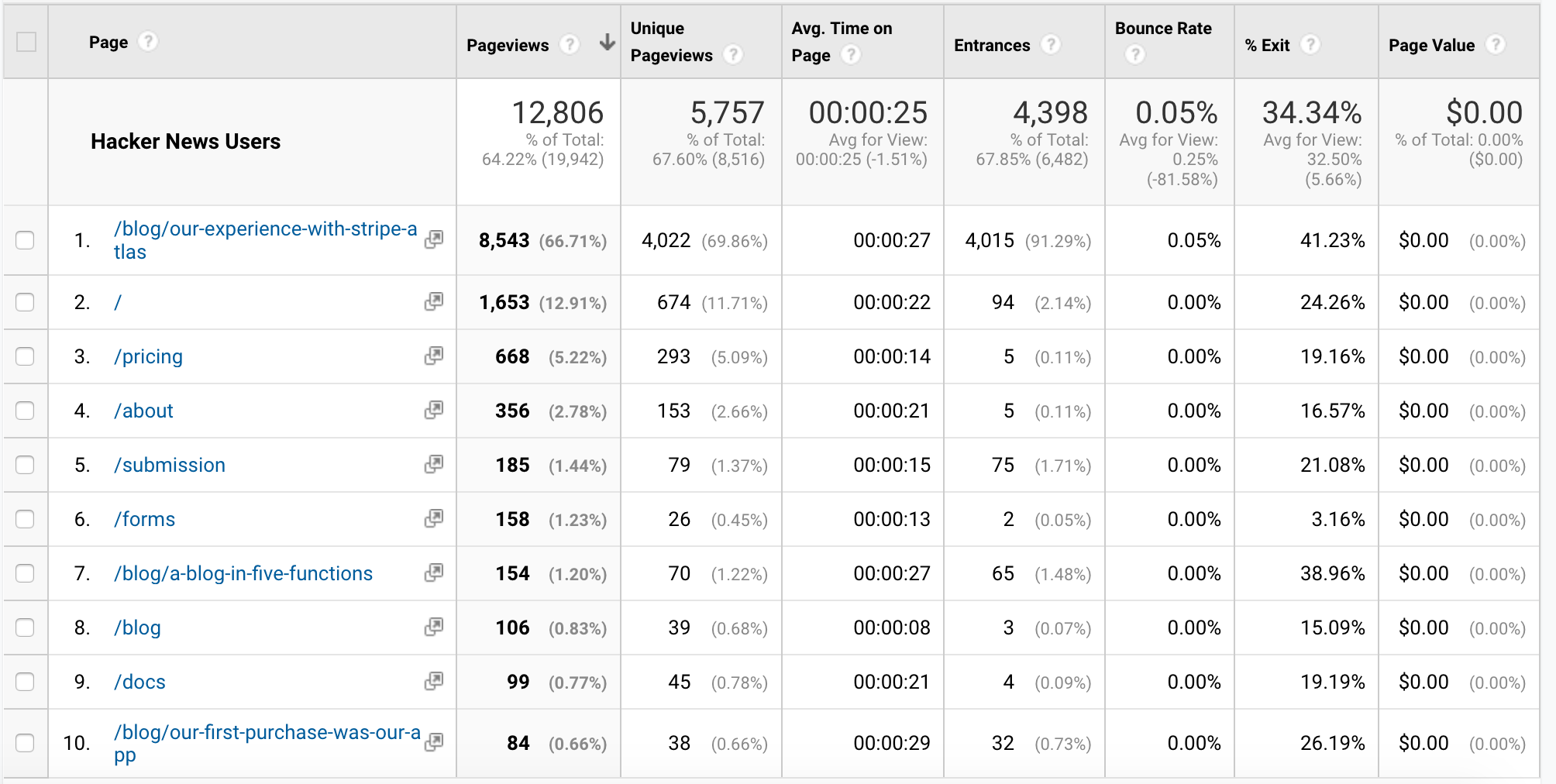Open help tooltip next to Page header
This screenshot has height=784, width=1556.
tap(148, 42)
